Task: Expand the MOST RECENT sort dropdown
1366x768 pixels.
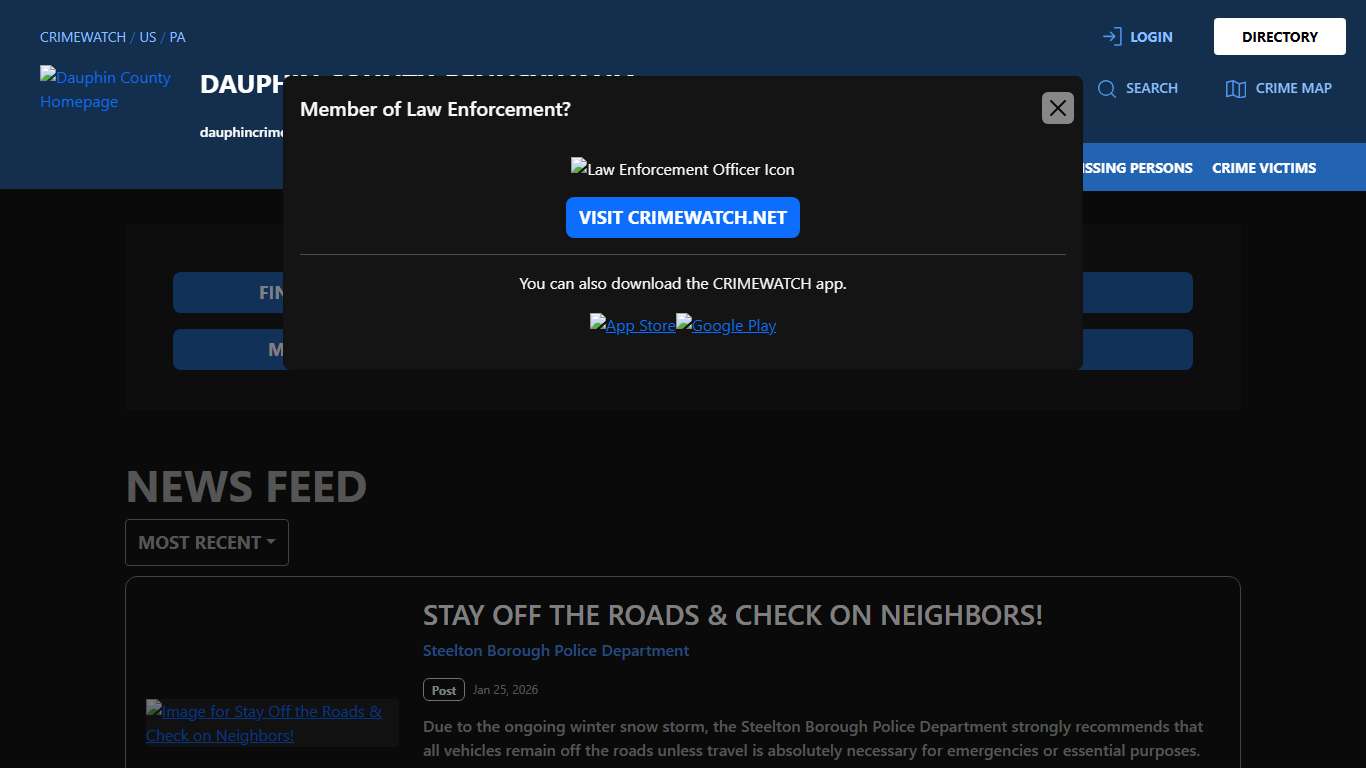Action: tap(206, 541)
